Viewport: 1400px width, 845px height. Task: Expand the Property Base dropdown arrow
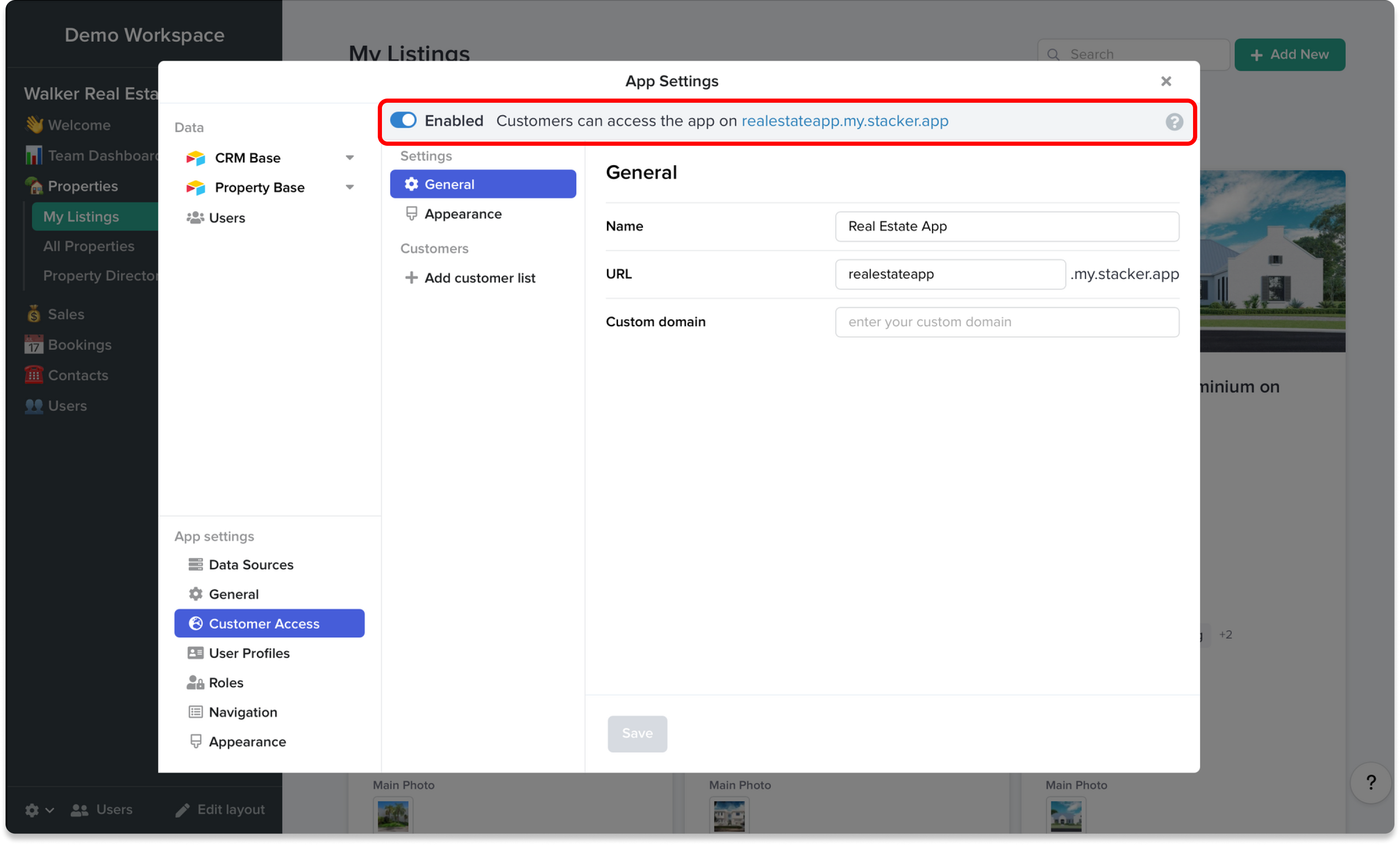point(350,187)
